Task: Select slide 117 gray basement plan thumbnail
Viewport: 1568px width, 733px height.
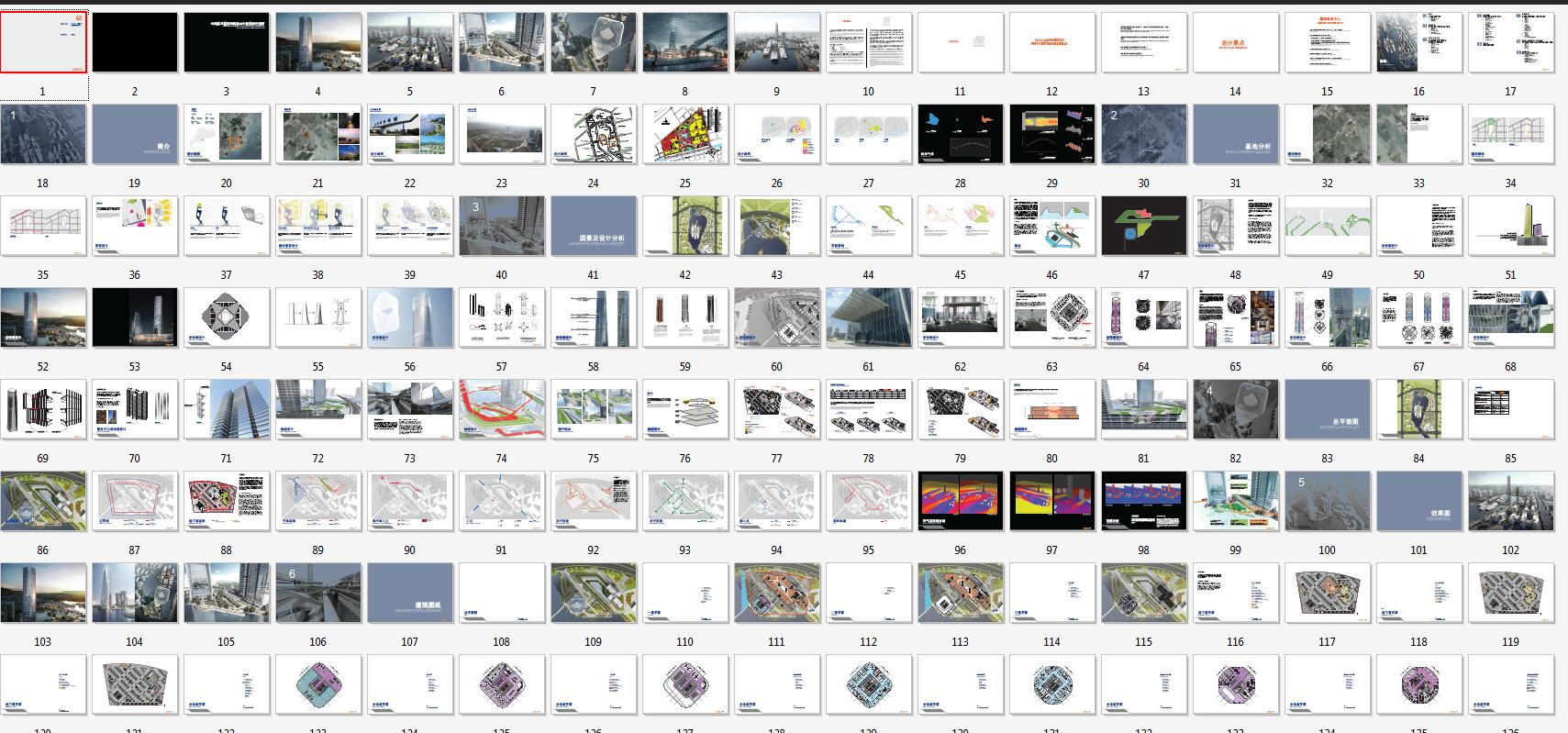Action: point(1328,593)
